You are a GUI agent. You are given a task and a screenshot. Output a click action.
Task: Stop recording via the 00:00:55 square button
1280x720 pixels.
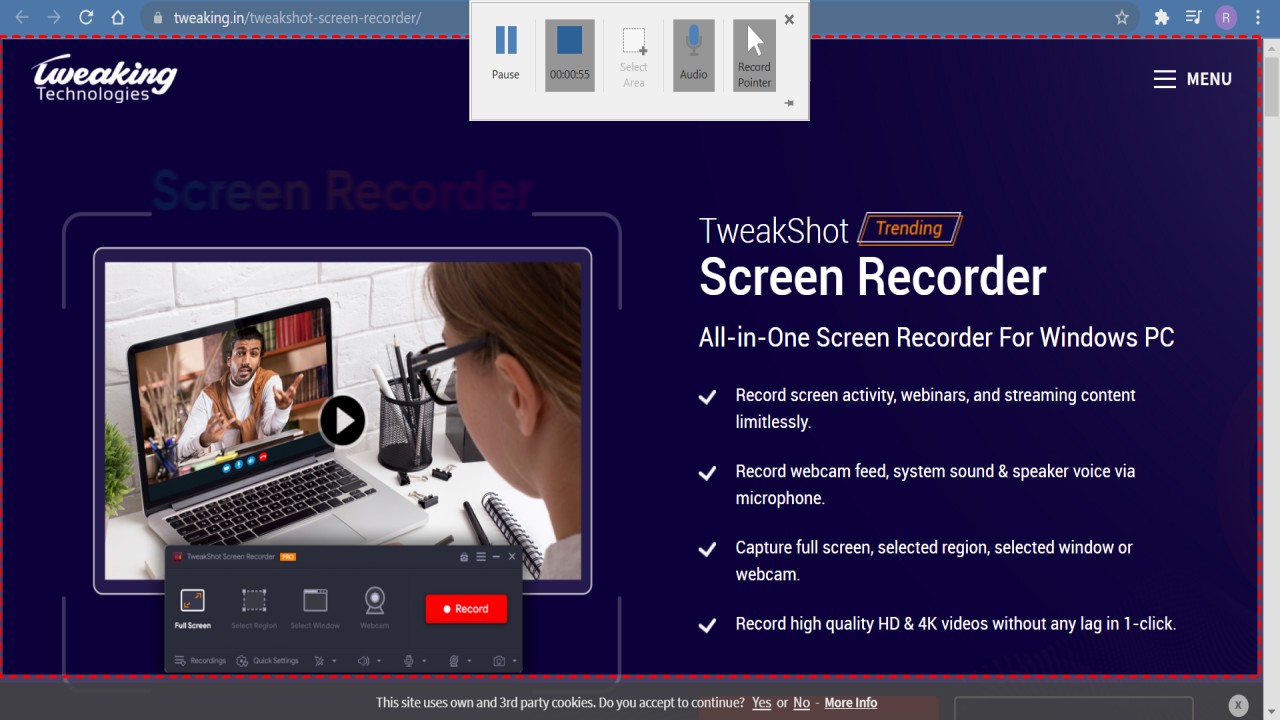(x=569, y=56)
